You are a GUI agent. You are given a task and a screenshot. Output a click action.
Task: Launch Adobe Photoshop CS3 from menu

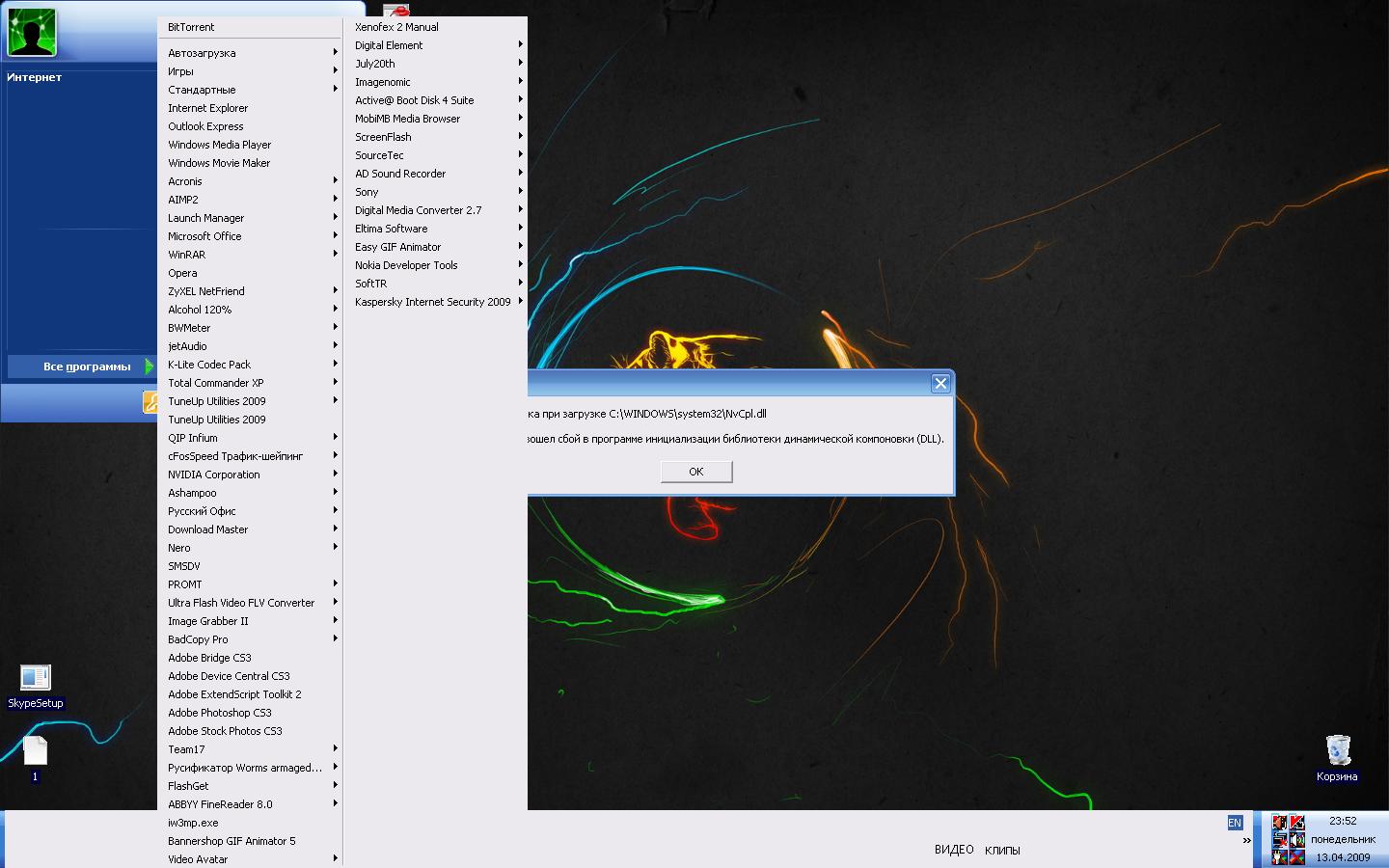point(220,713)
